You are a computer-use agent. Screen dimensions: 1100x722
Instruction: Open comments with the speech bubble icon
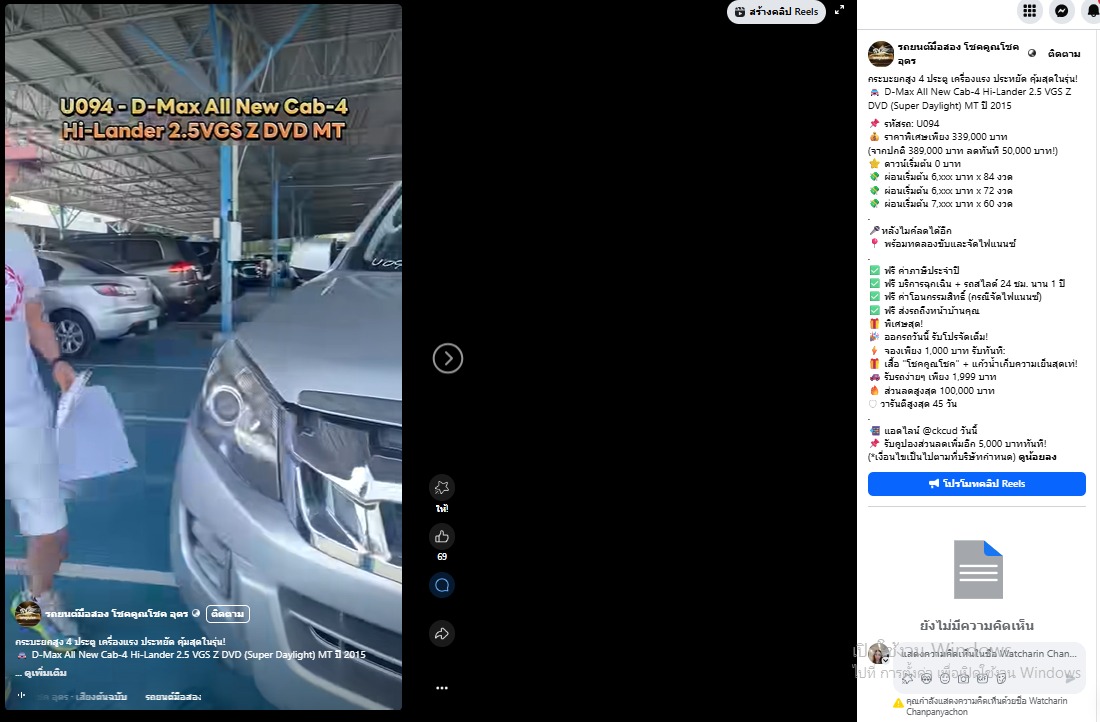[x=441, y=585]
